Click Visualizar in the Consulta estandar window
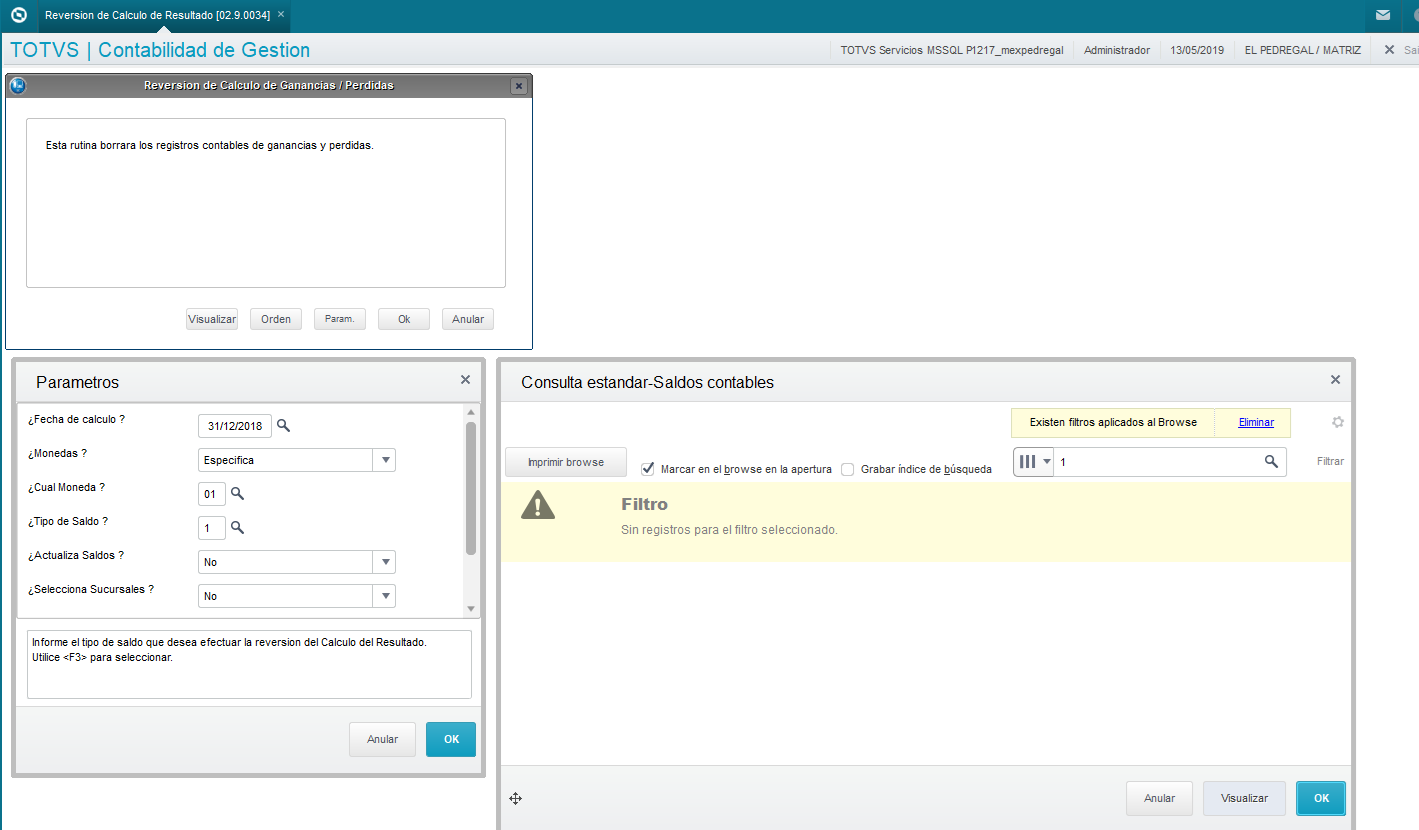This screenshot has width=1419, height=830. point(1245,798)
